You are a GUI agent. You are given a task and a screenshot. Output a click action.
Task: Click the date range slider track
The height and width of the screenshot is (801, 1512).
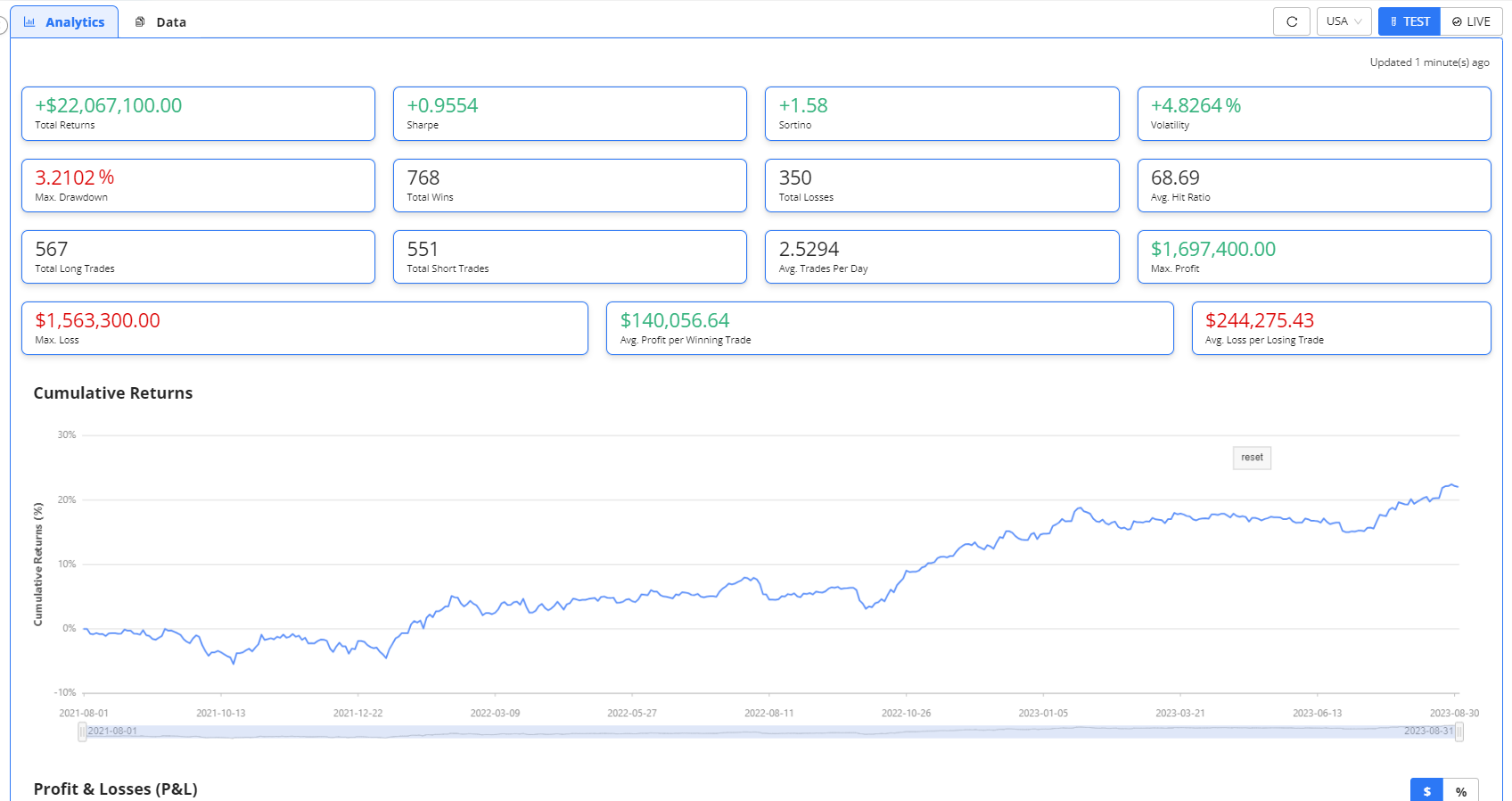[x=770, y=732]
